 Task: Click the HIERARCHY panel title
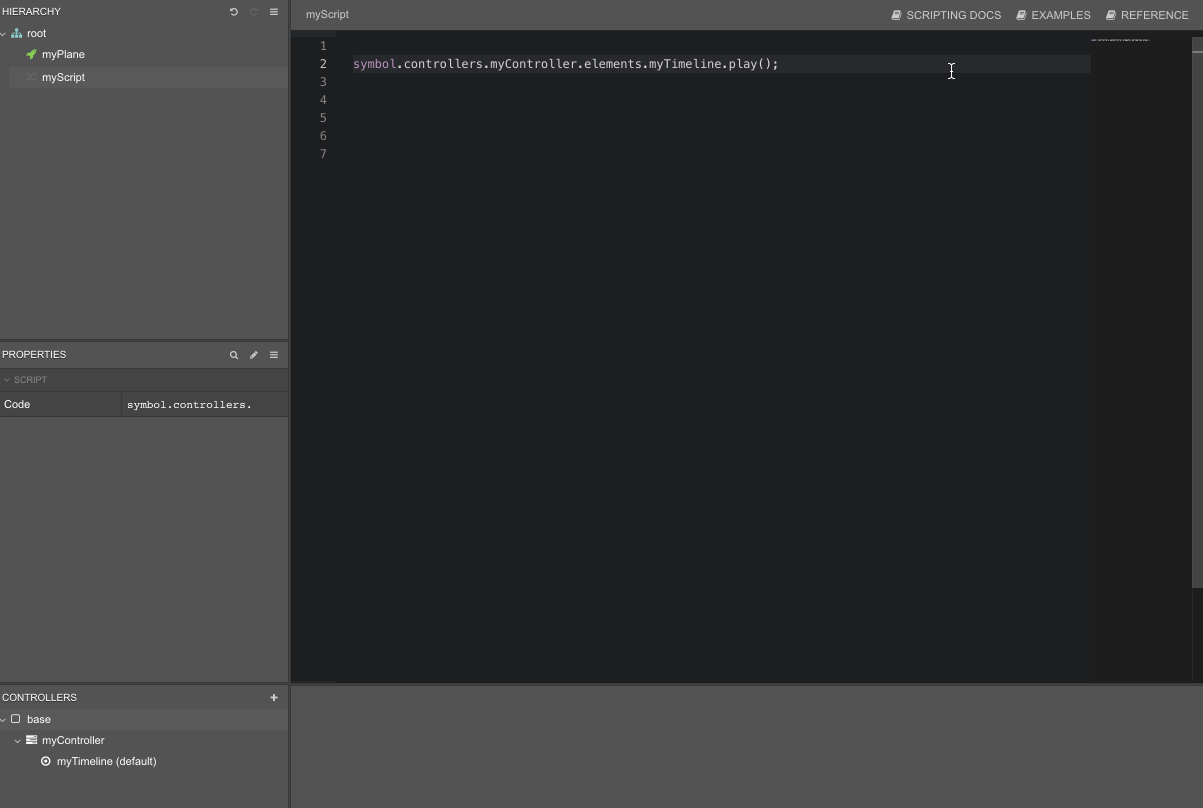click(31, 12)
